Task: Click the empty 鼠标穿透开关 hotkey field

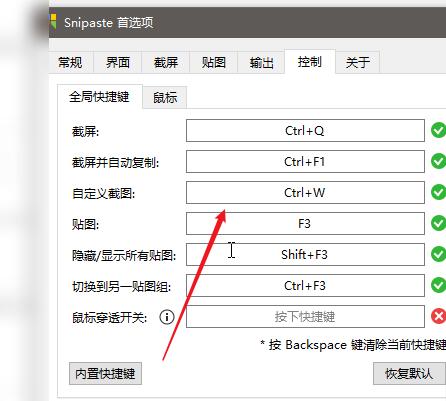Action: tap(305, 317)
